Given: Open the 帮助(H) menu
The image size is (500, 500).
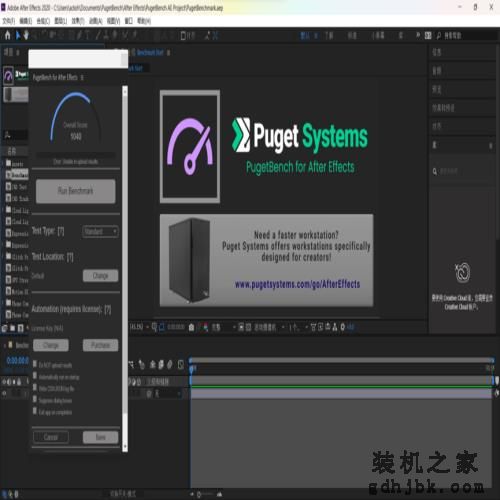Looking at the screenshot, I should coord(144,21).
